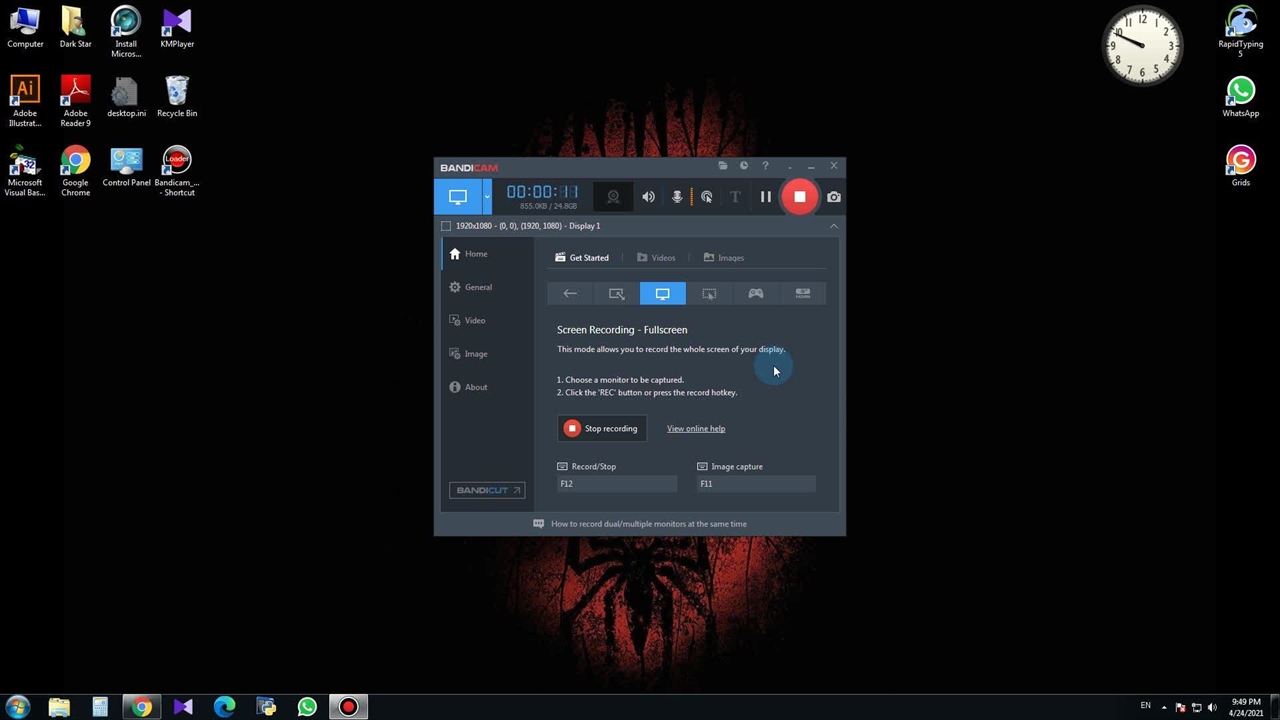
Task: Open the output folder icon in title bar
Action: coord(723,166)
